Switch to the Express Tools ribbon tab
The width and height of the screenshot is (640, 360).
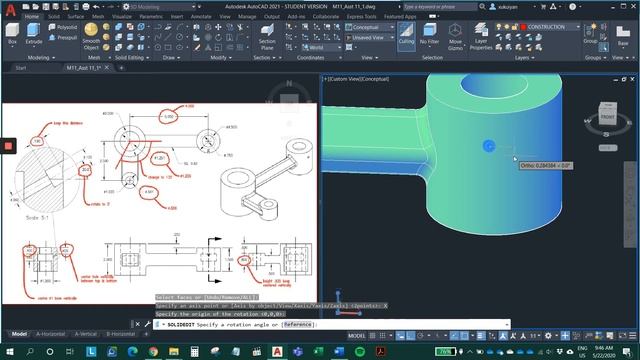[x=361, y=17]
